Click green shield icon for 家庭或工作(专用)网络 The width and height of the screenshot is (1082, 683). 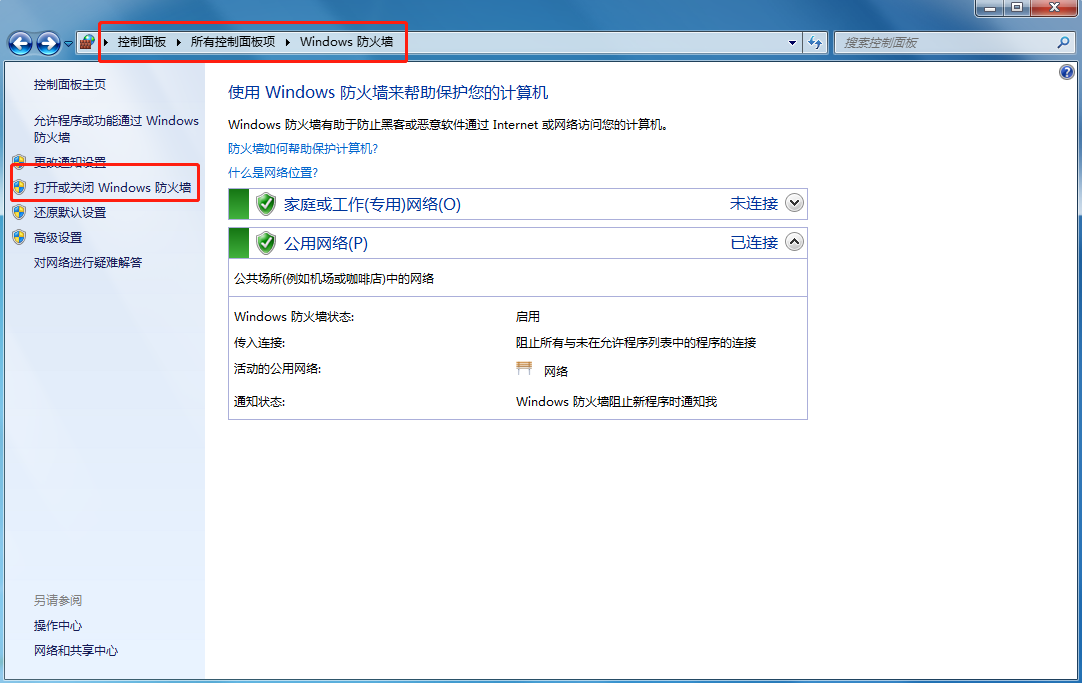[266, 204]
